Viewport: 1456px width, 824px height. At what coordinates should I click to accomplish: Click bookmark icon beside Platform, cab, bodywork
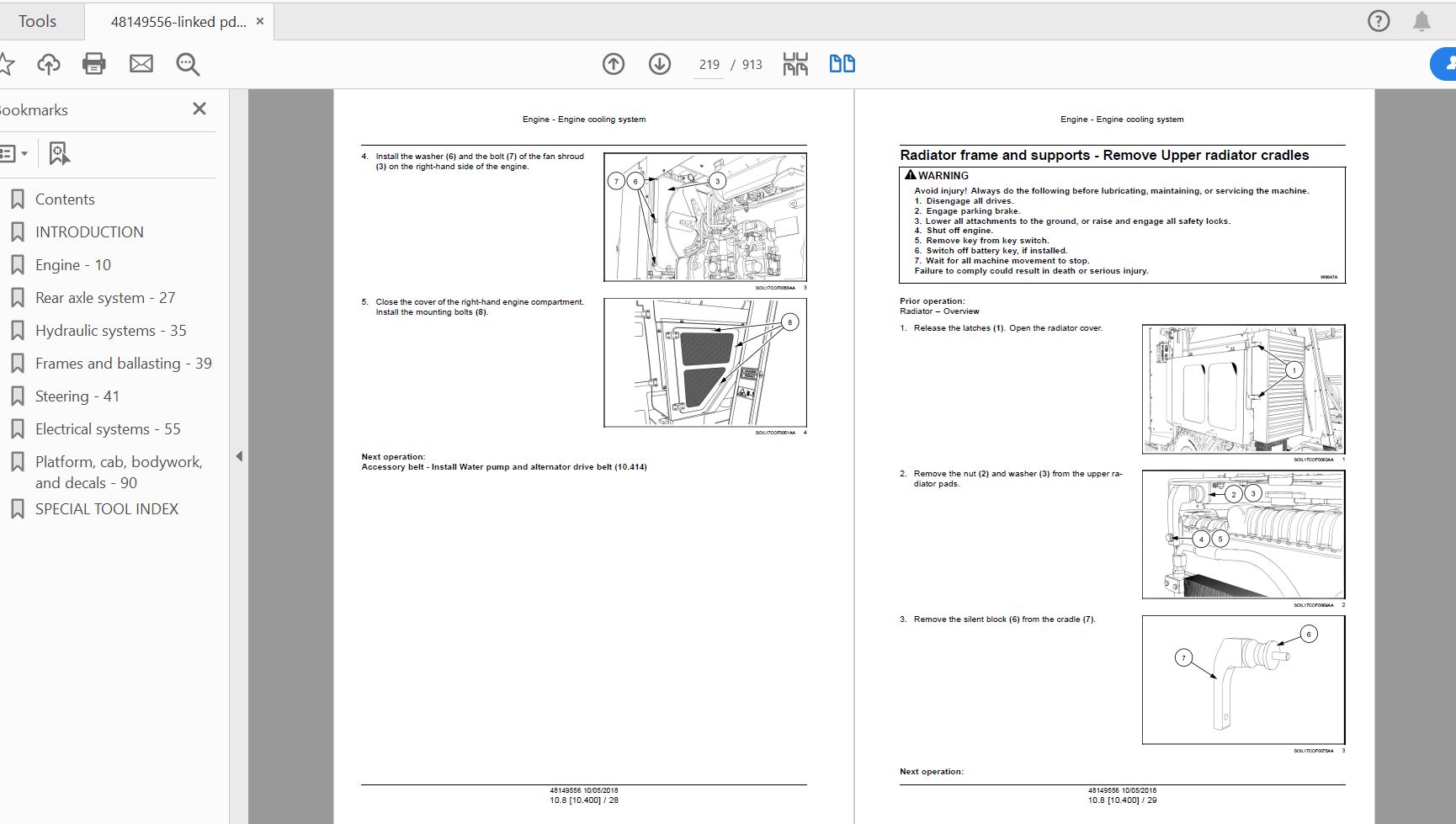coord(17,462)
